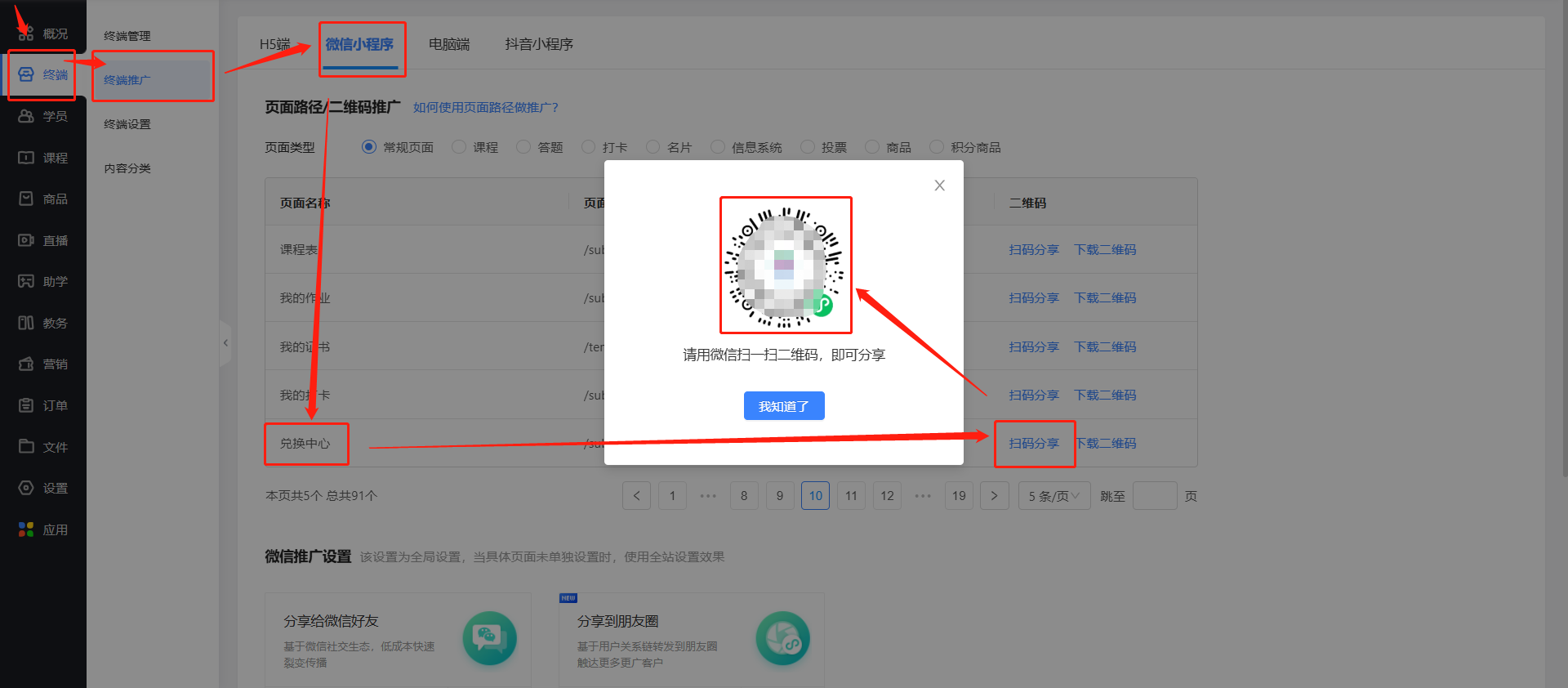The width and height of the screenshot is (1568, 688).
Task: Open 内容分类 in the submenu
Action: [x=127, y=168]
